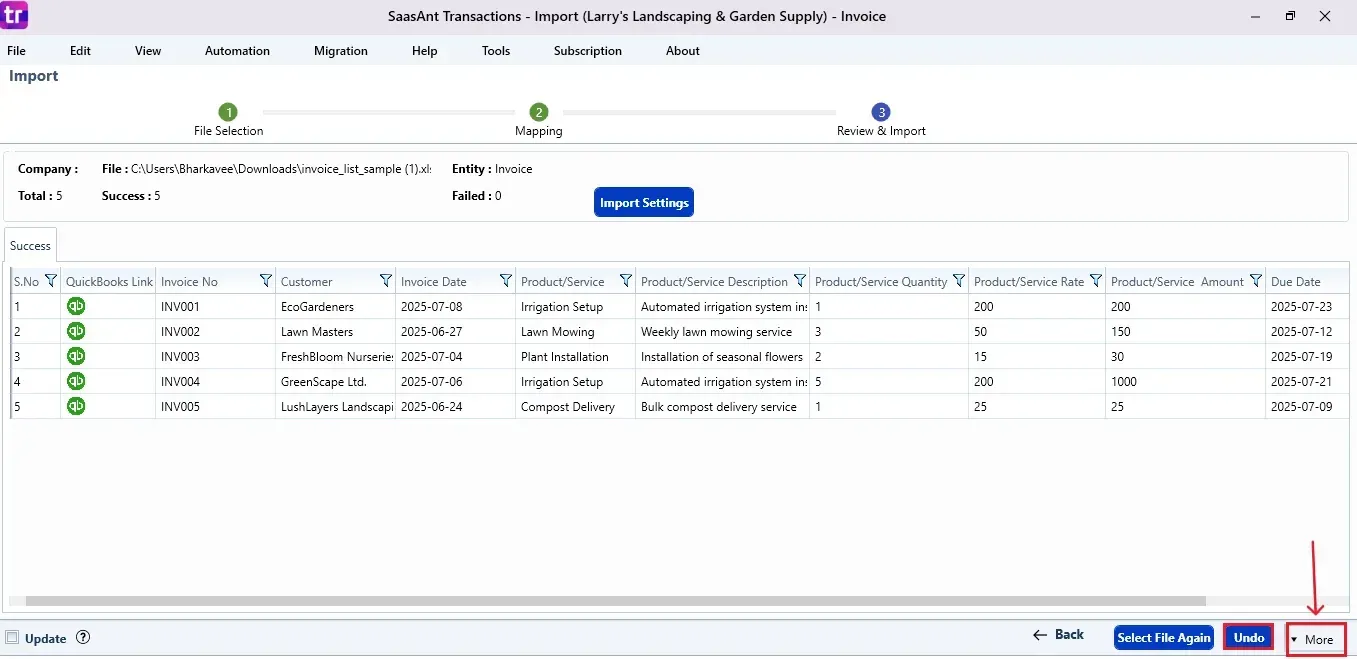Filter the Product/Service Rate column
This screenshot has height=659, width=1357.
tap(1095, 281)
